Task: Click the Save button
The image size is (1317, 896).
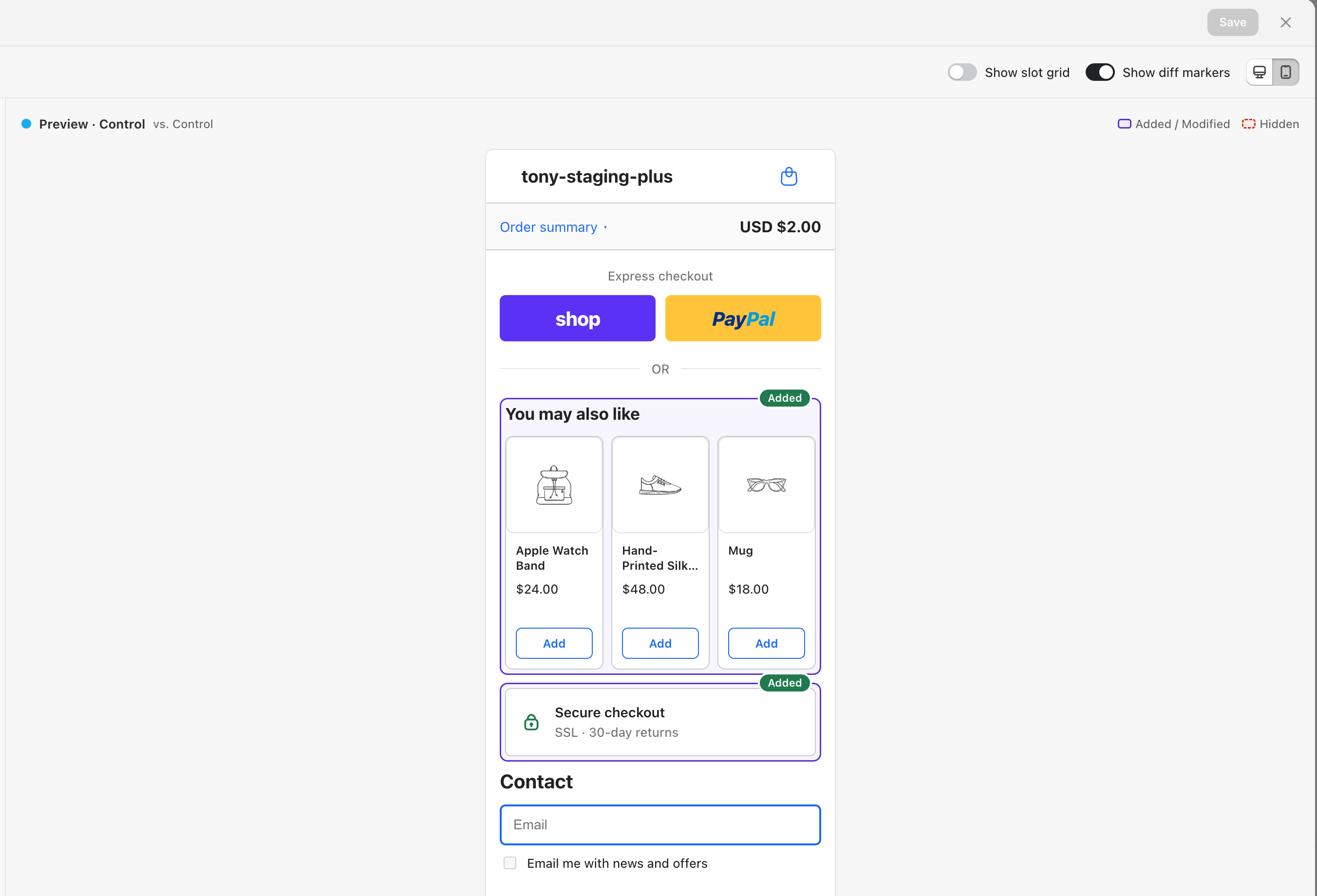Action: pyautogui.click(x=1233, y=23)
